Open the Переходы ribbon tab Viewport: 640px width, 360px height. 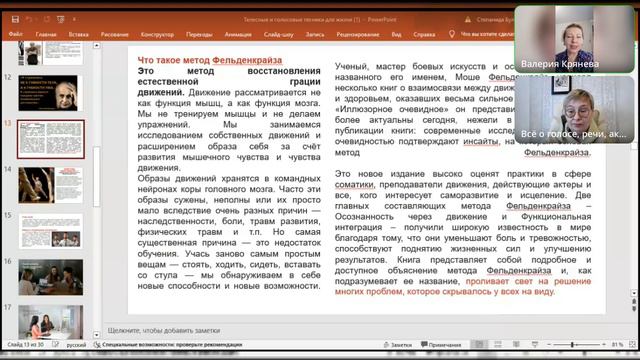point(199,34)
